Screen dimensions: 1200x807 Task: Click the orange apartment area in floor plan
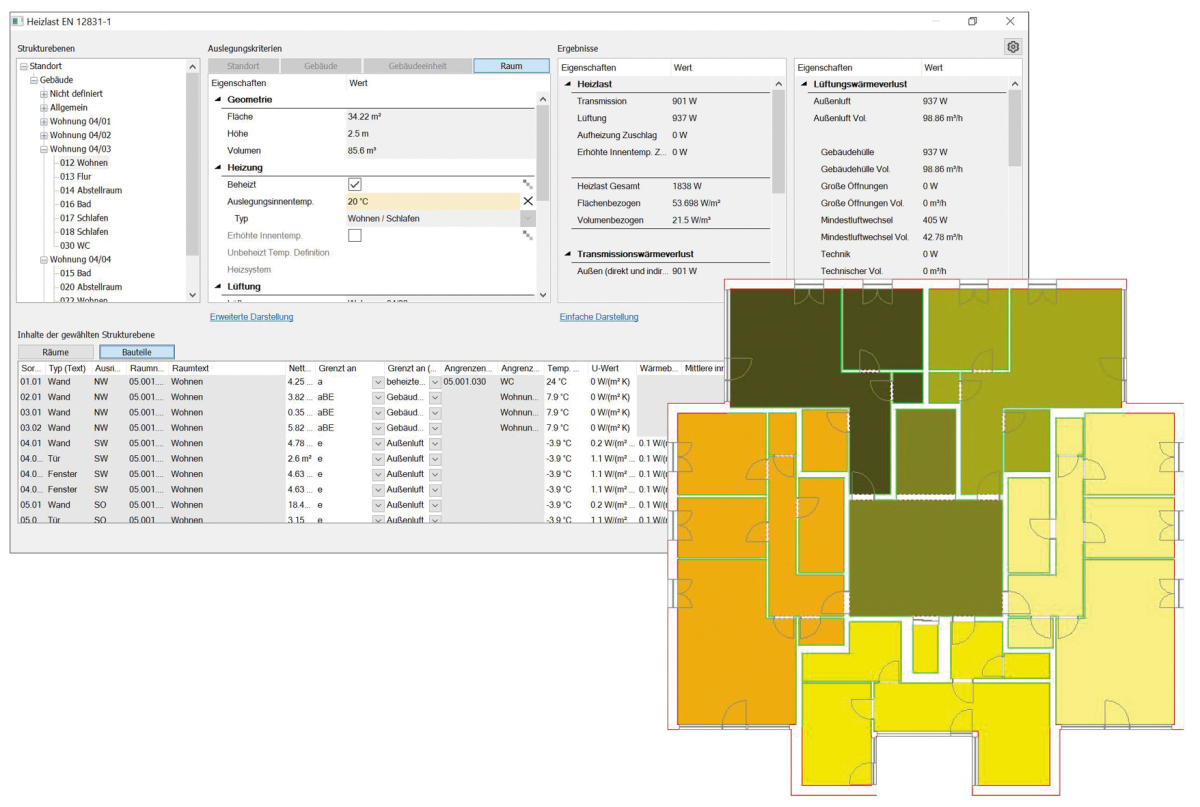point(720,600)
